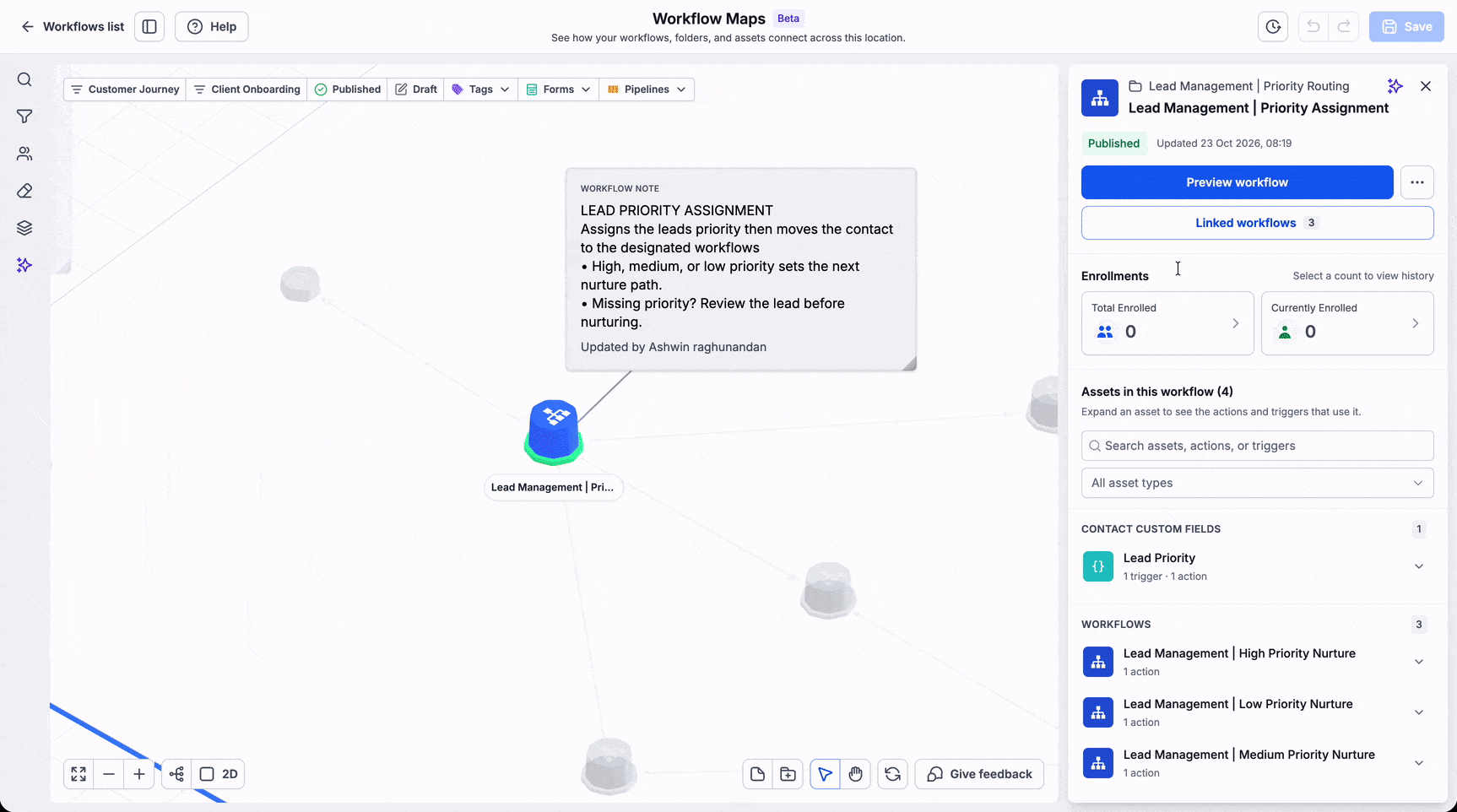The height and width of the screenshot is (812, 1457).
Task: Open the layers icon in left sidebar
Action: point(24,228)
